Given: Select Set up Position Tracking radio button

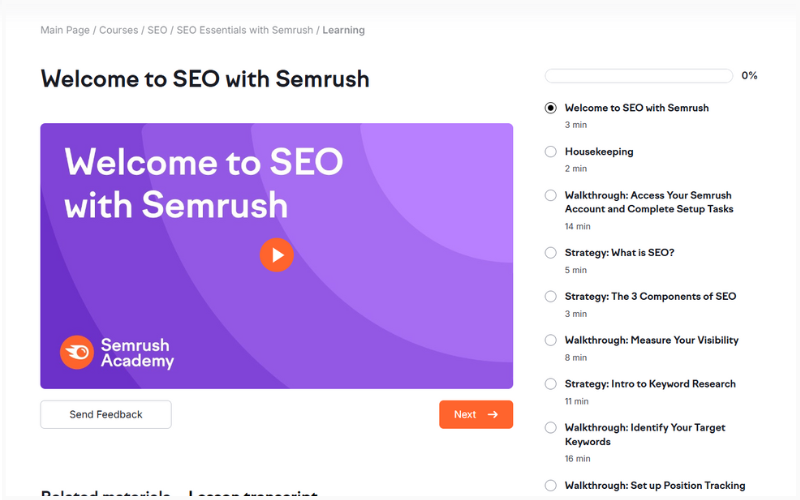Looking at the screenshot, I should (x=551, y=485).
